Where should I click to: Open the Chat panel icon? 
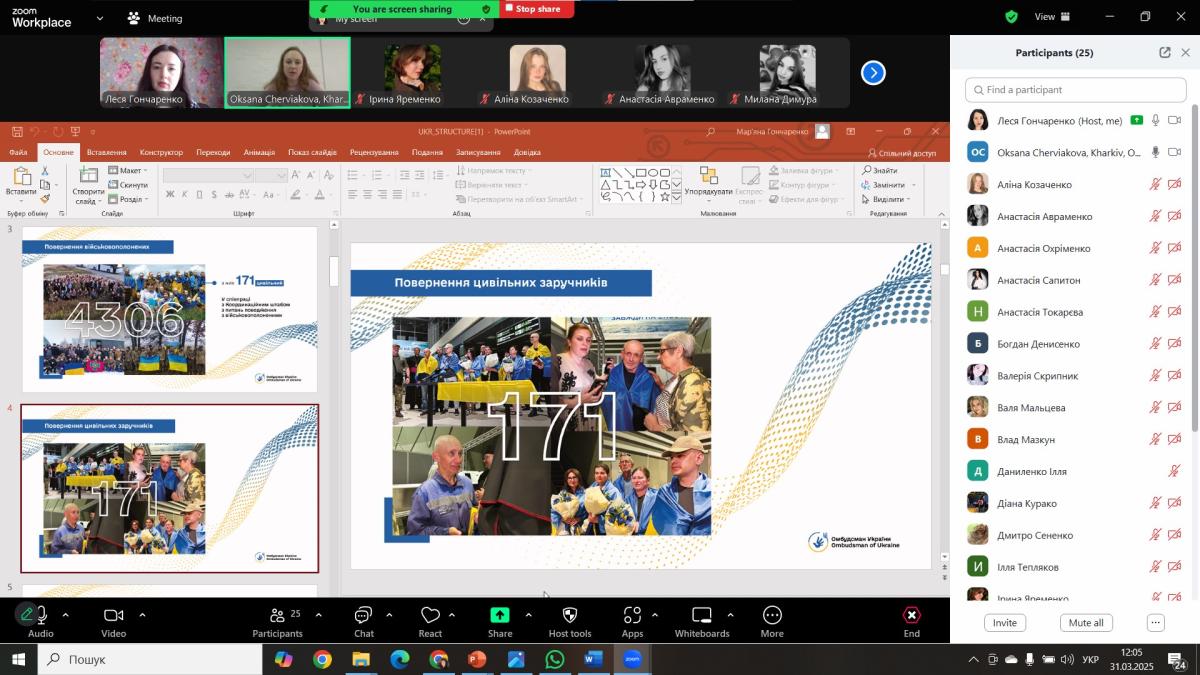point(363,616)
